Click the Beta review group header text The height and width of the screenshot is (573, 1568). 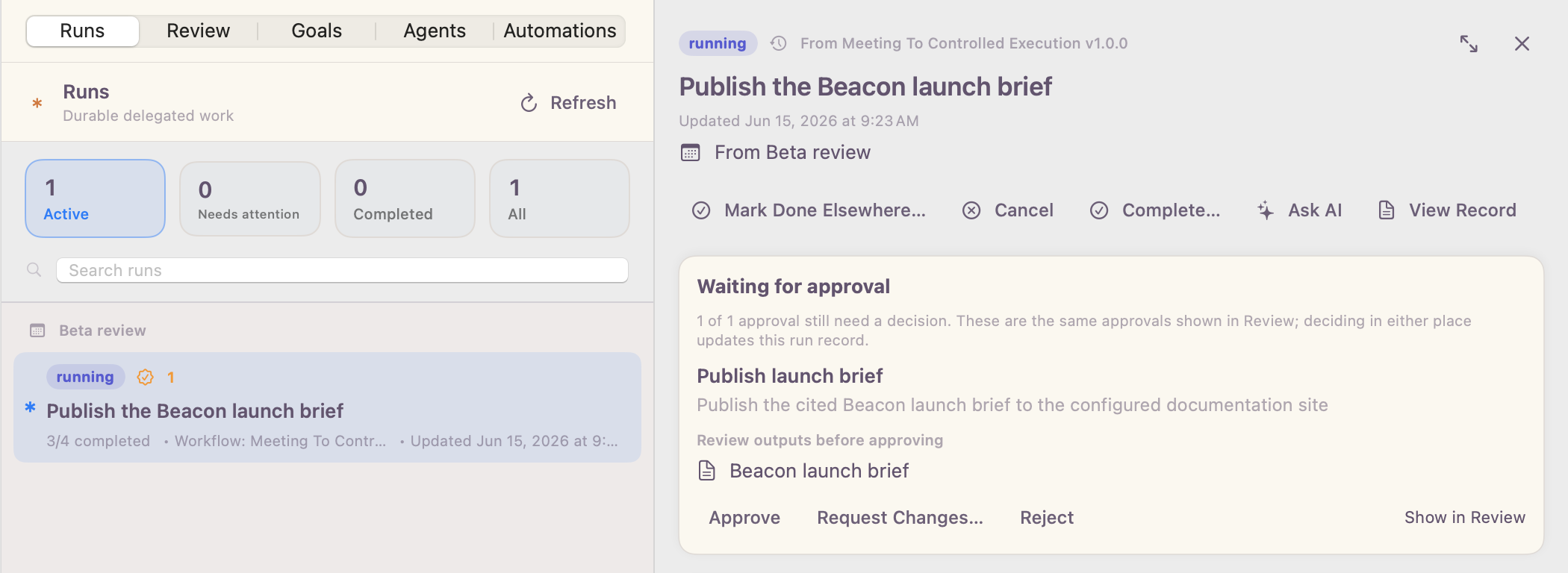coord(103,331)
